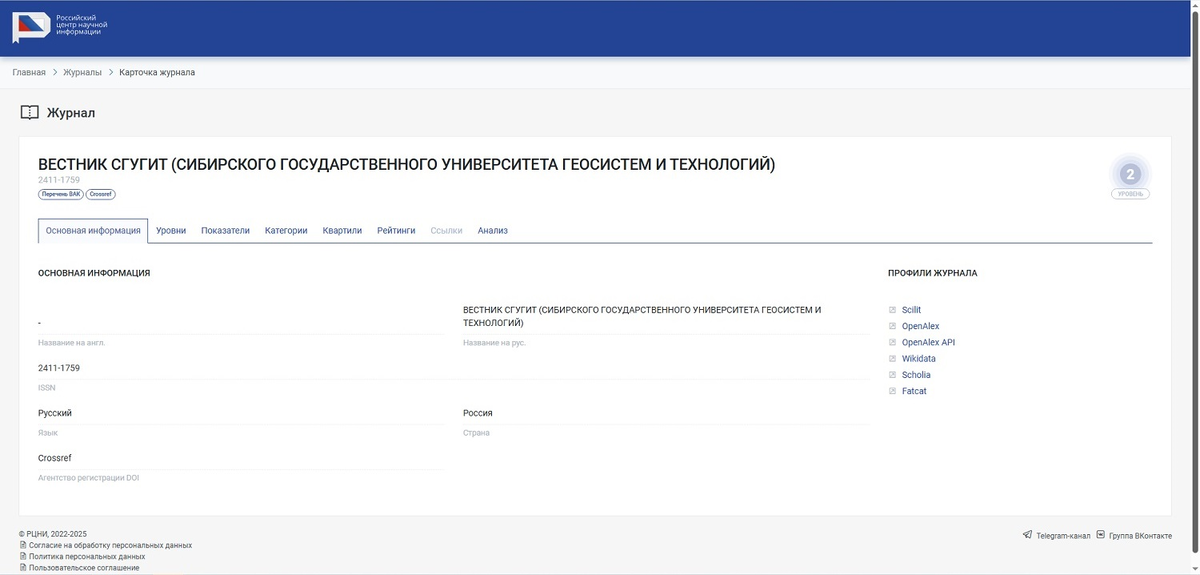
Task: Open the Показатели tab
Action: (x=225, y=230)
